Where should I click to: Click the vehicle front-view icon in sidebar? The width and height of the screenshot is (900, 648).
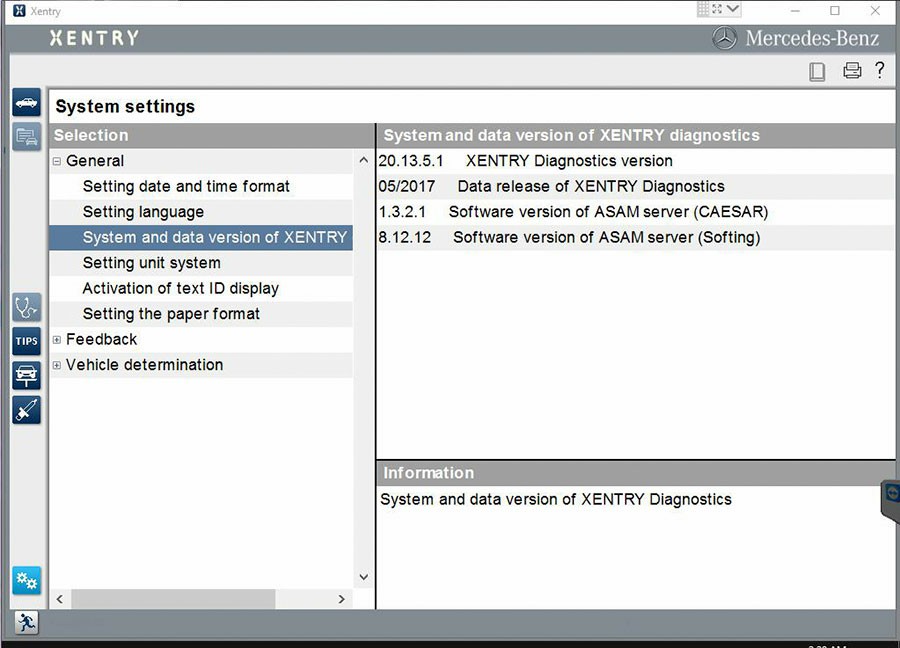pos(27,375)
